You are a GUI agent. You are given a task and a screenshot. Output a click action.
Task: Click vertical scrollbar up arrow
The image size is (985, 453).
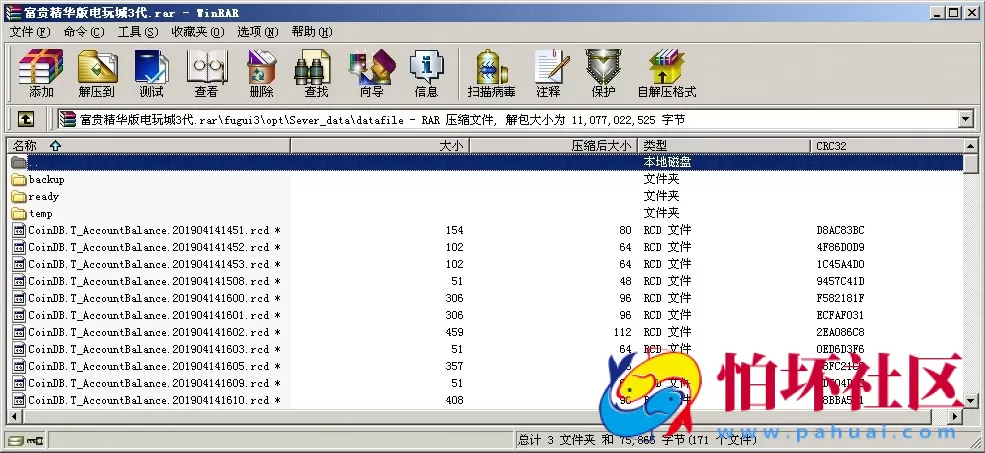point(971,146)
